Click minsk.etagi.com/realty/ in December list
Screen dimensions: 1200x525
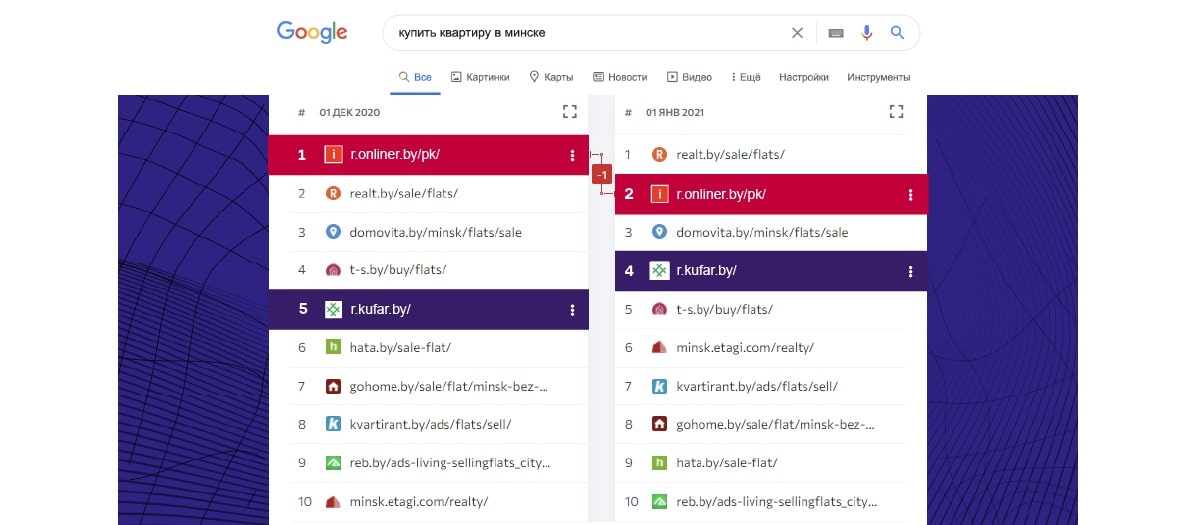[419, 502]
